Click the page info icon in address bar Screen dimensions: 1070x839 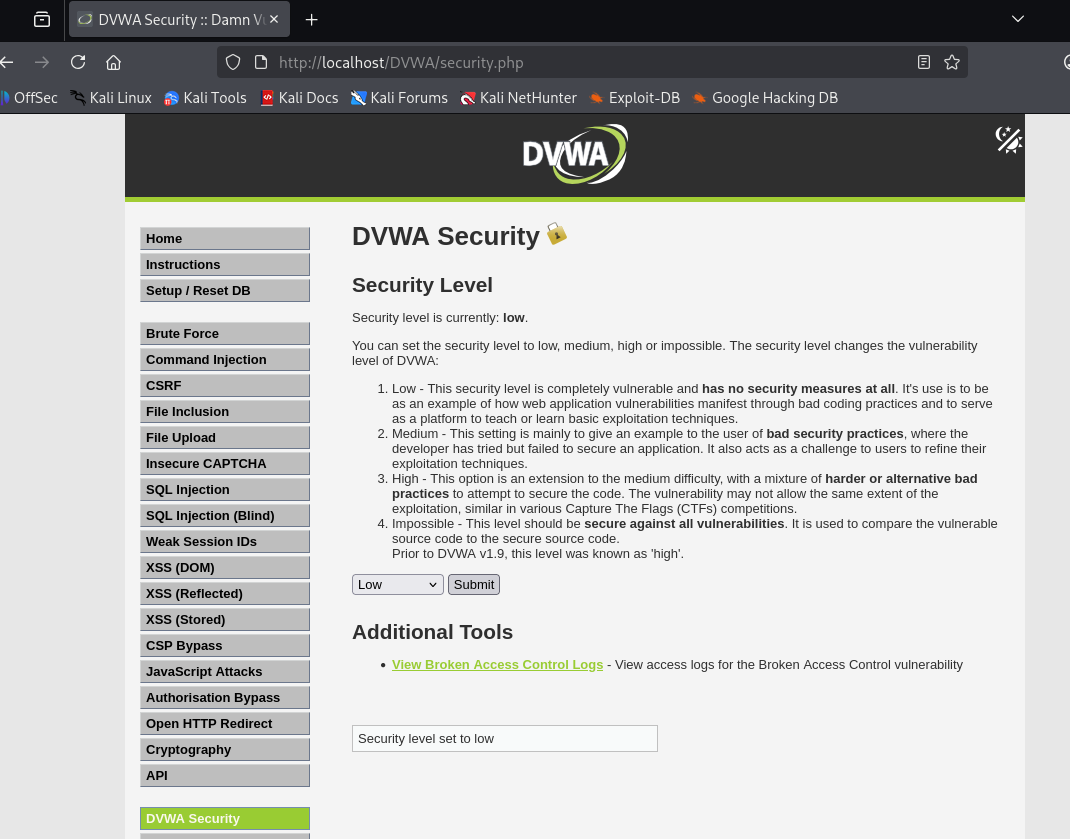tap(261, 62)
